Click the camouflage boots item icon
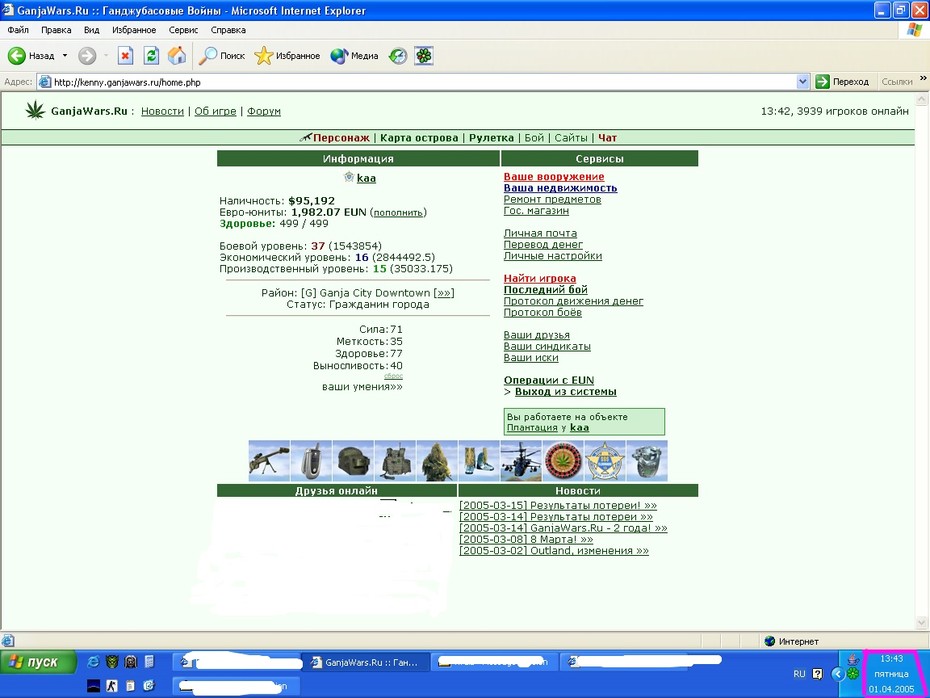The height and width of the screenshot is (698, 930). tap(479, 460)
